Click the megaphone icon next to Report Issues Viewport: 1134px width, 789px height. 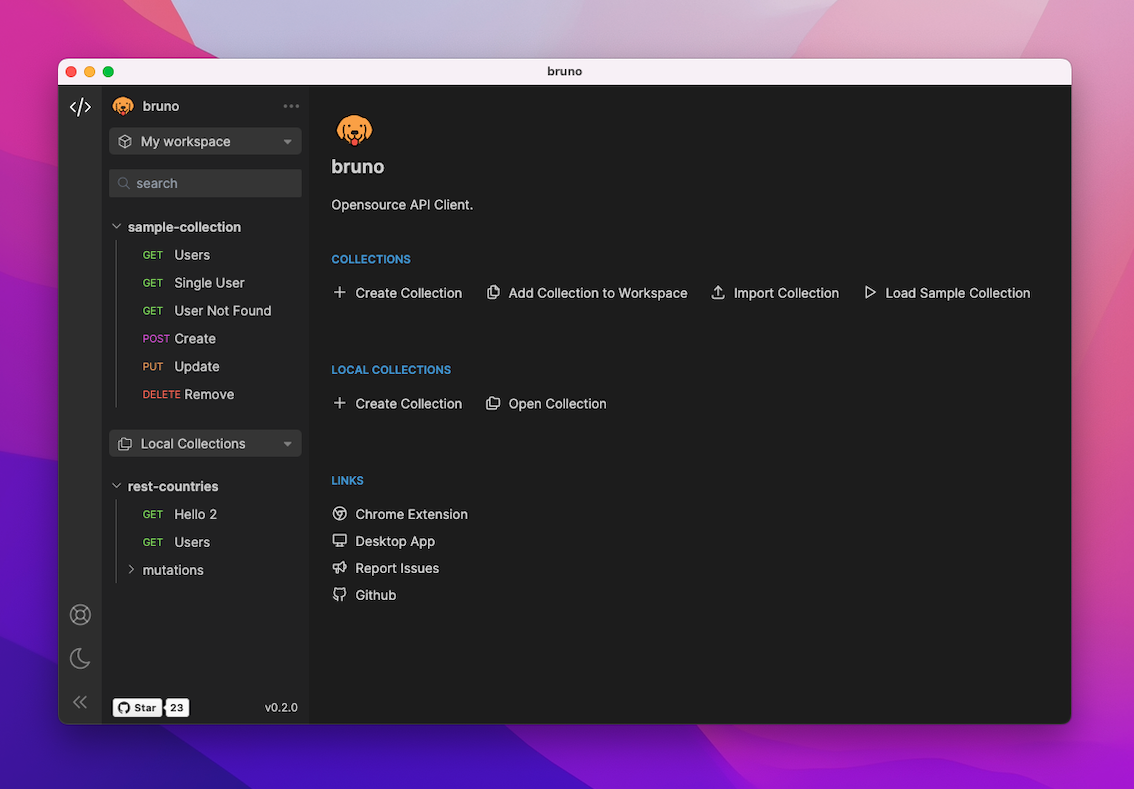coord(339,568)
